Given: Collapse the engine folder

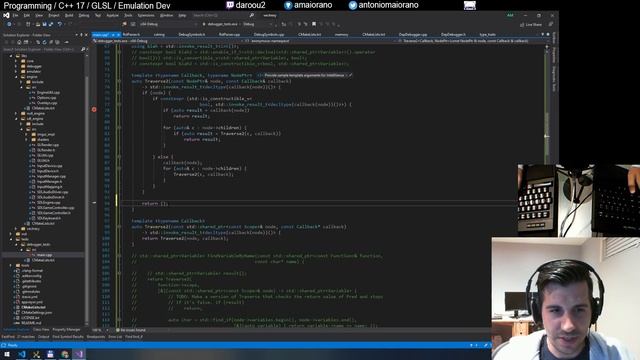Looking at the screenshot, I should click(x=16, y=77).
